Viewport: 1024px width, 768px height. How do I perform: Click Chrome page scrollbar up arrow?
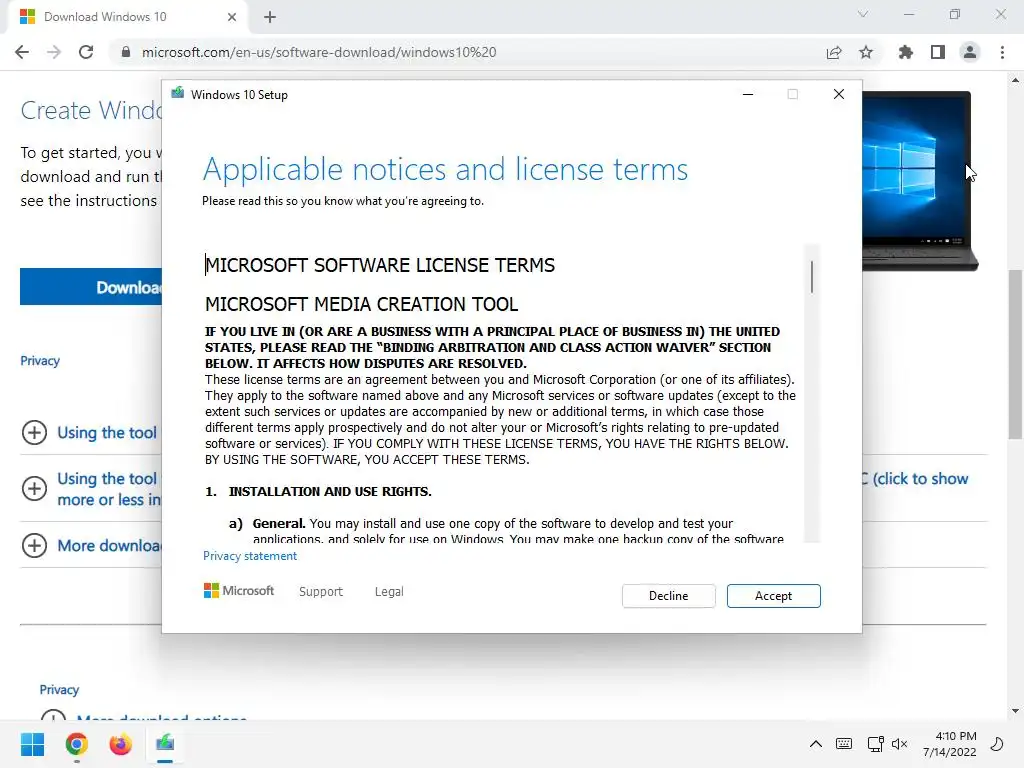tap(1015, 80)
